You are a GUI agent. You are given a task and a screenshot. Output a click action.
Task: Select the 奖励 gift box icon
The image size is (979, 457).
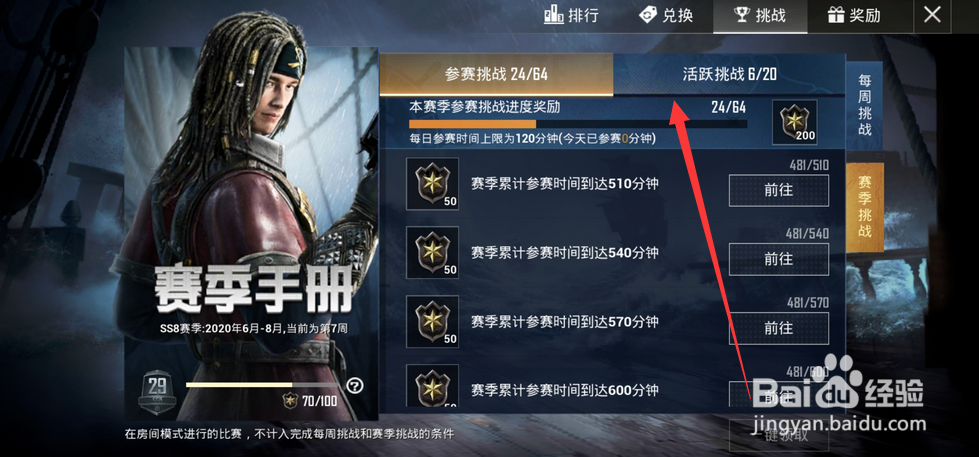click(835, 15)
